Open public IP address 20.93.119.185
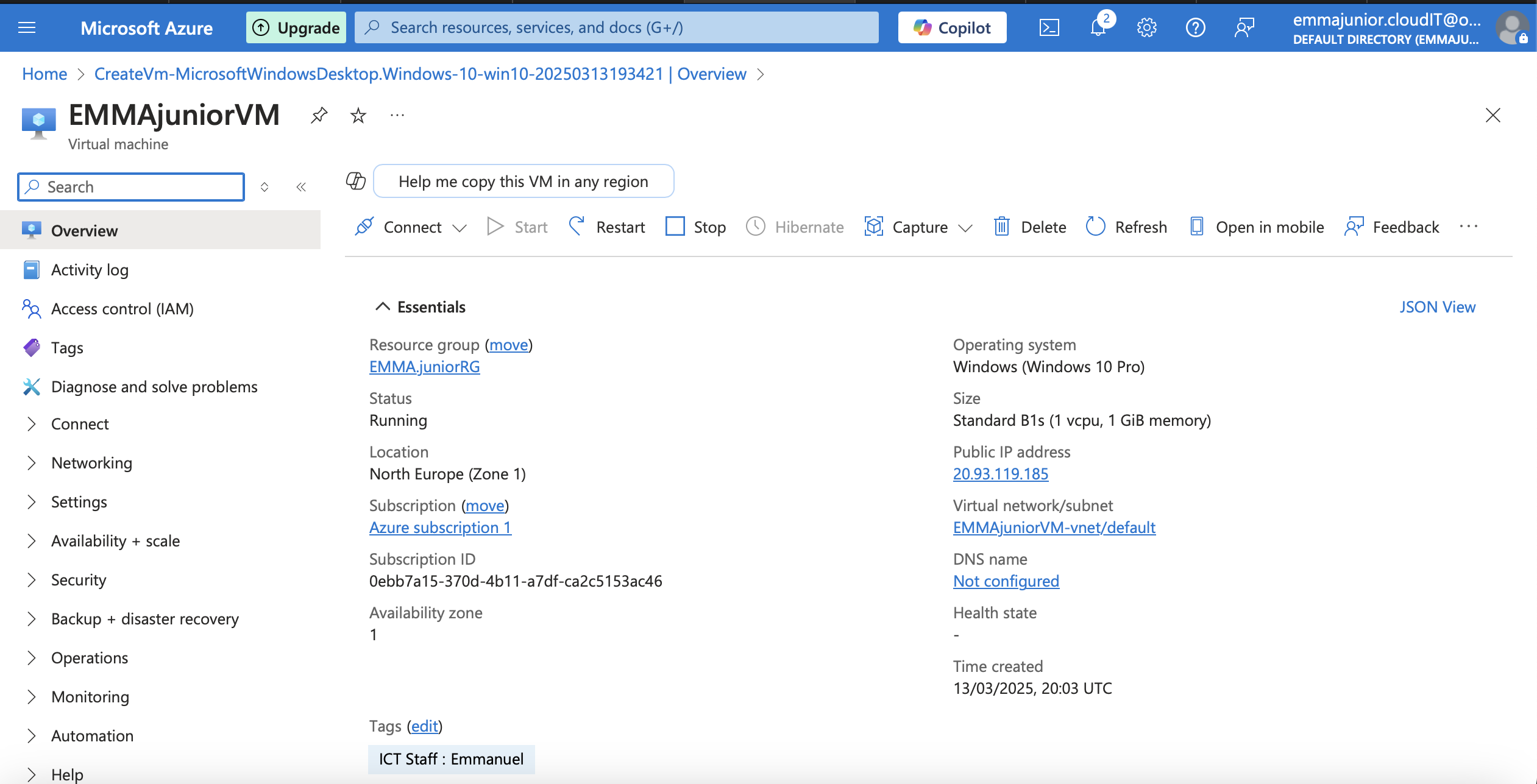Viewport: 1537px width, 784px height. coord(1001,474)
